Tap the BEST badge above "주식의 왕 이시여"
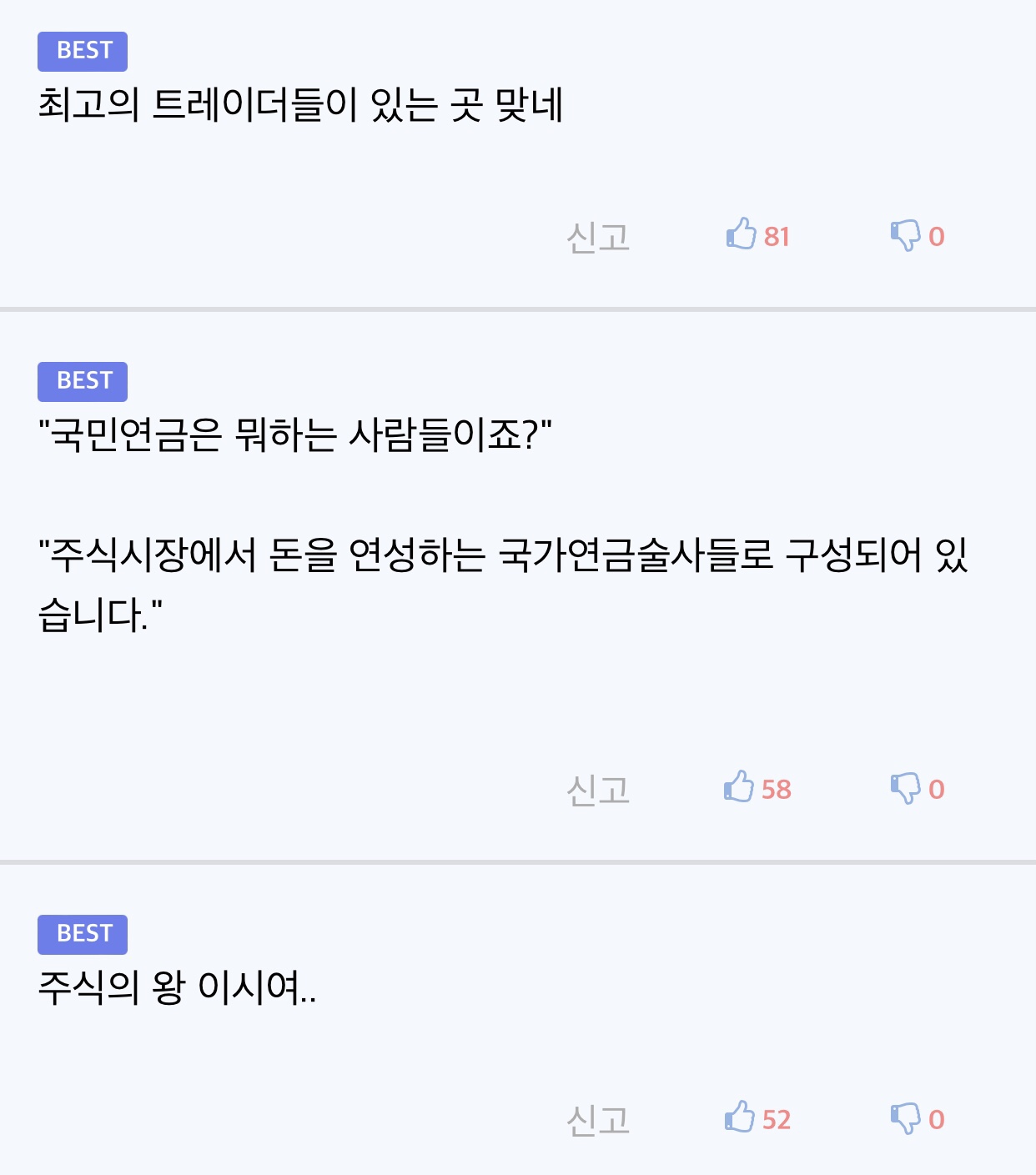Viewport: 1036px width, 1175px height. [83, 934]
